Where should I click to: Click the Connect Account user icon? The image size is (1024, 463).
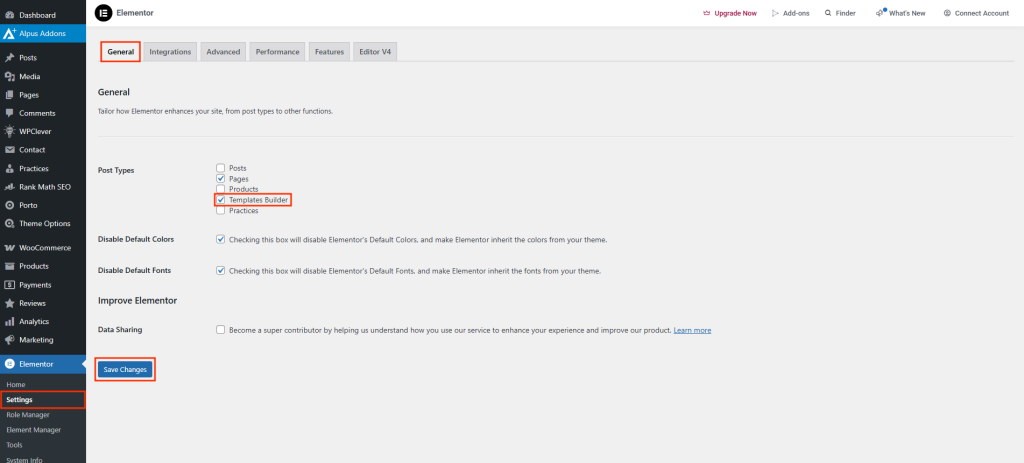(947, 13)
